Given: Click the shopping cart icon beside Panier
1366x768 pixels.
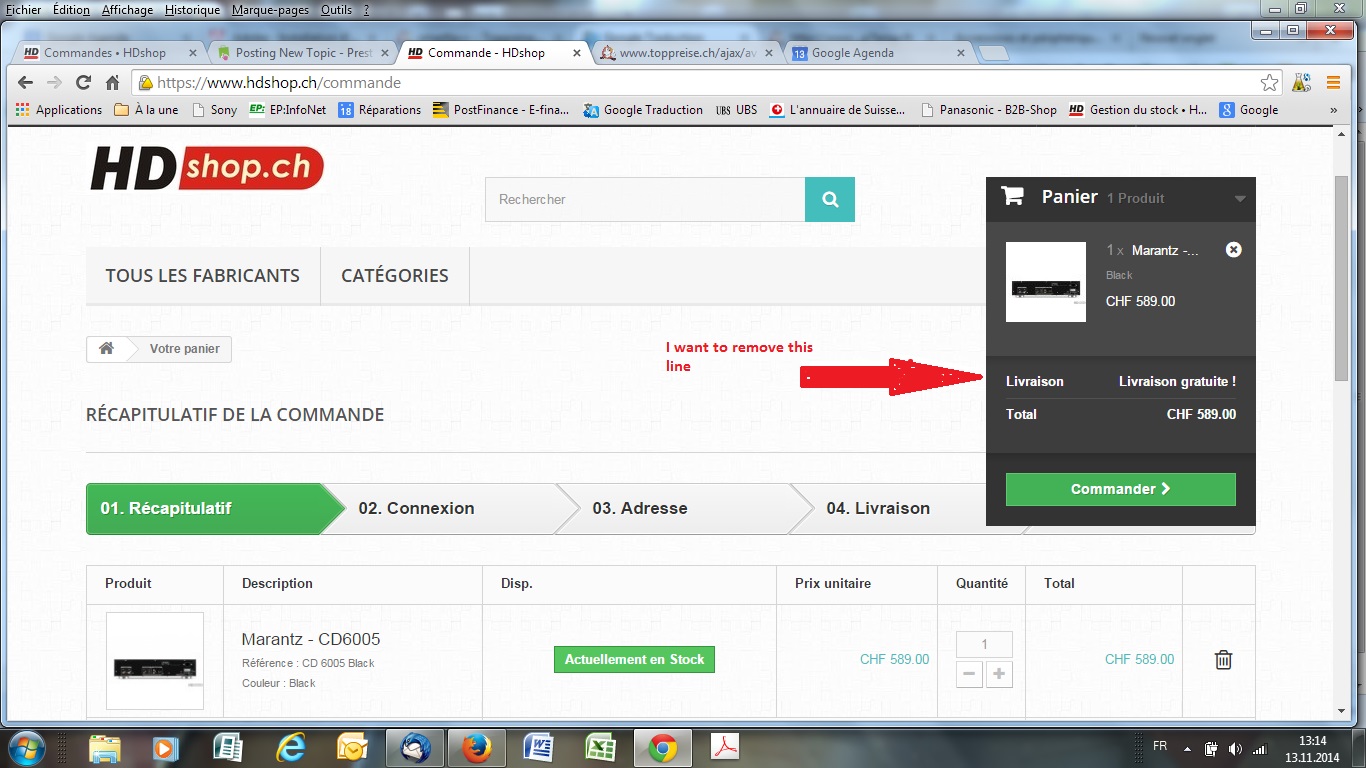Looking at the screenshot, I should coord(1013,197).
